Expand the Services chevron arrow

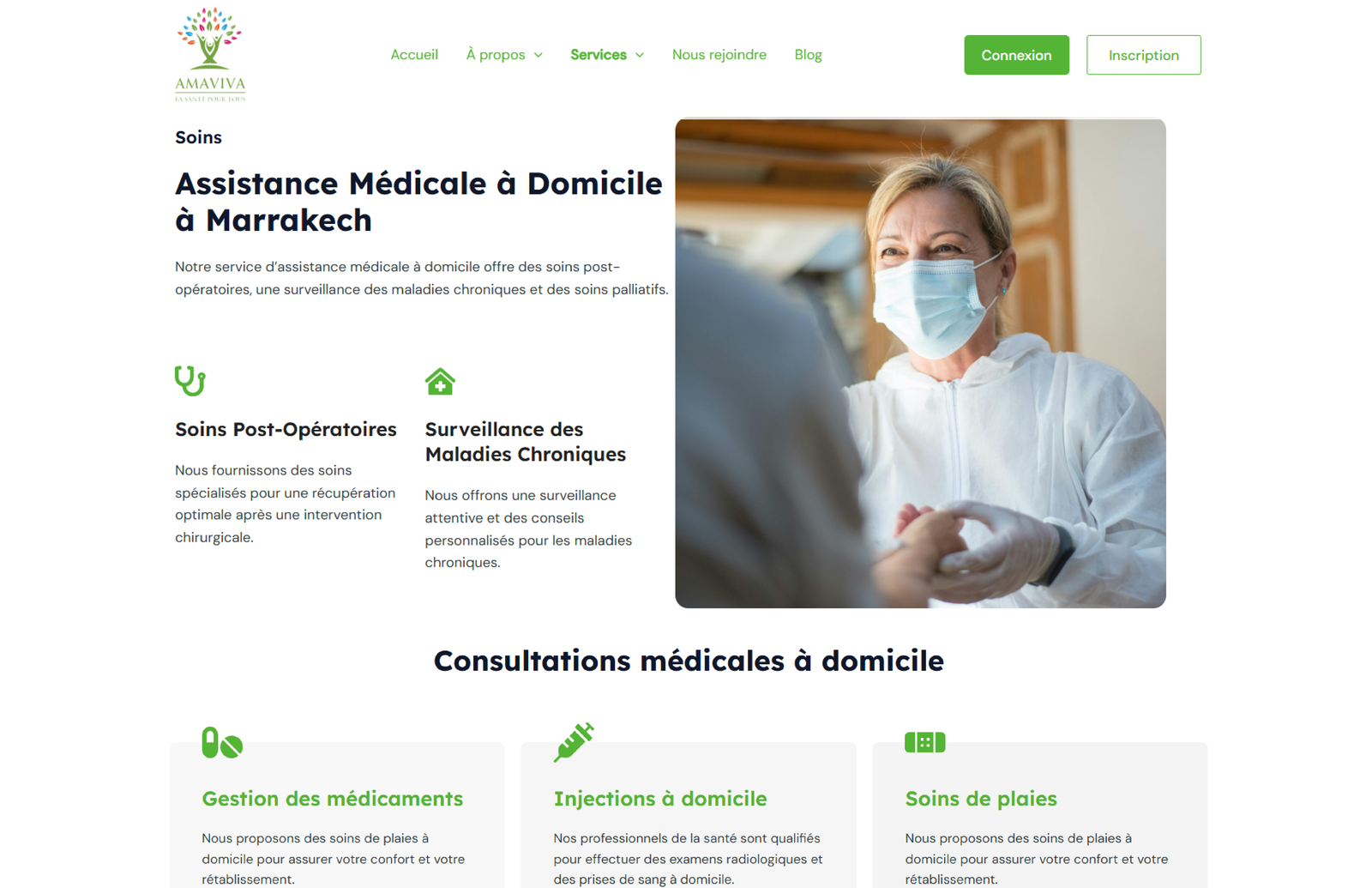coord(640,55)
